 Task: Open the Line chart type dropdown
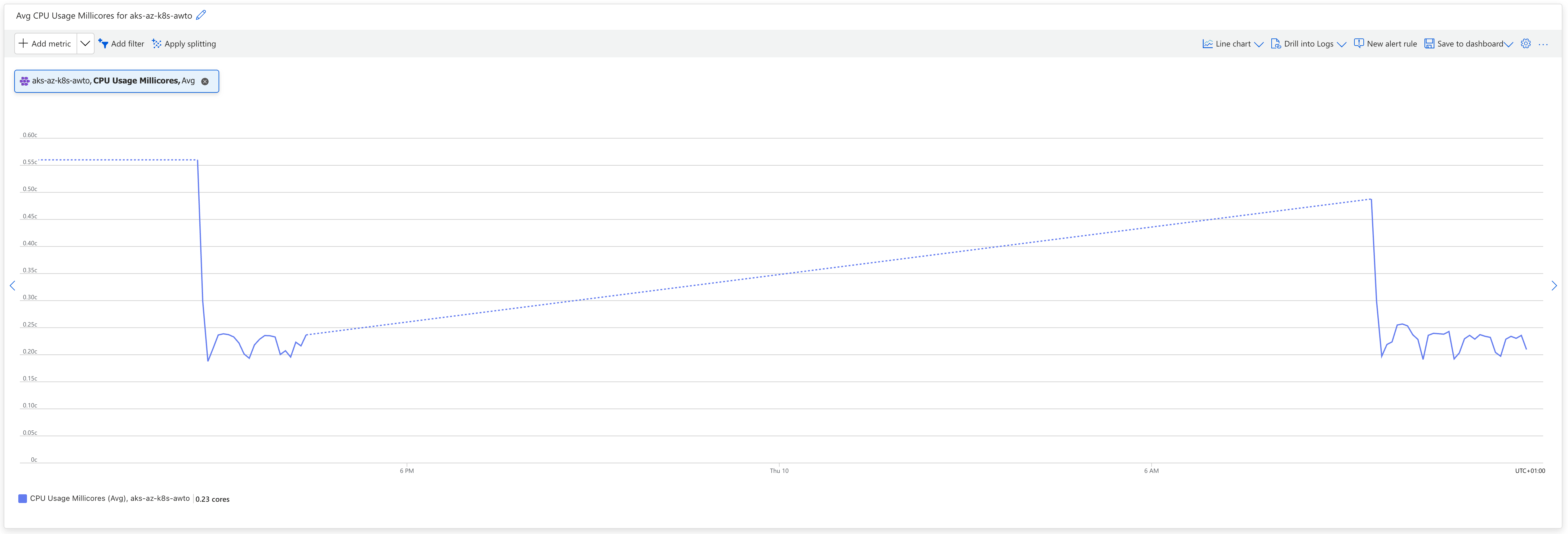pos(1233,44)
